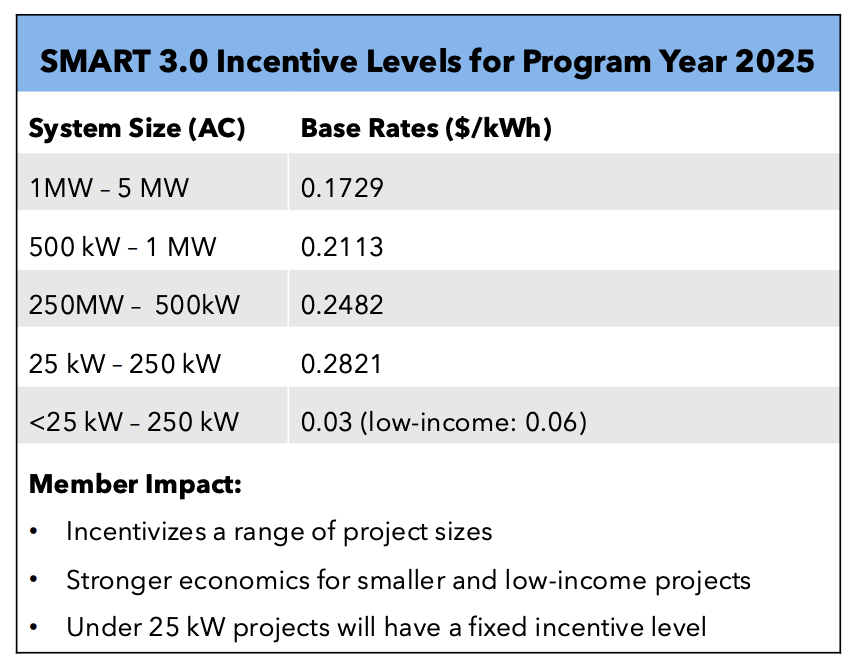Click the 1MW – 5 MW size cell
This screenshot has height=666, width=860.
(x=109, y=187)
